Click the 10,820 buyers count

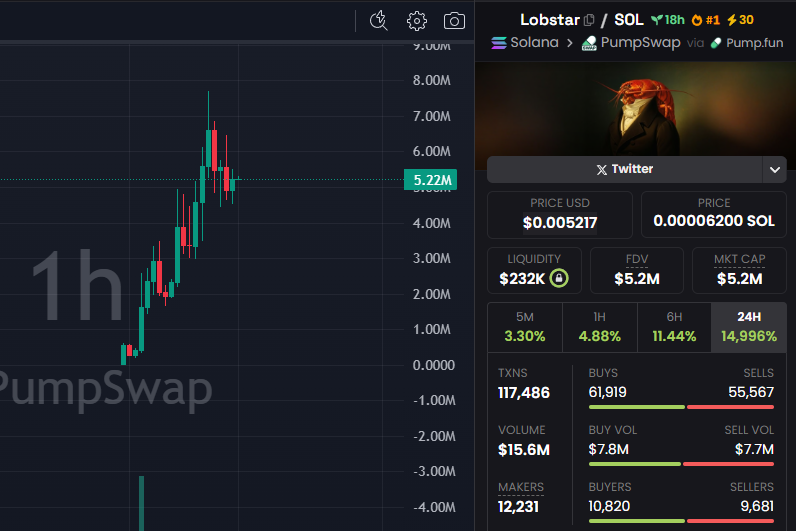(x=609, y=506)
